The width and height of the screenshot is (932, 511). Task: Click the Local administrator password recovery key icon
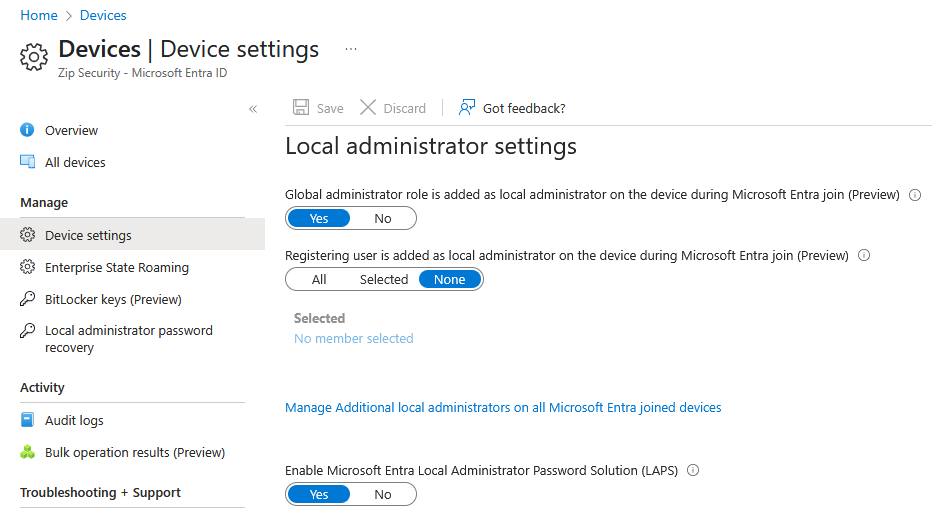tap(27, 330)
